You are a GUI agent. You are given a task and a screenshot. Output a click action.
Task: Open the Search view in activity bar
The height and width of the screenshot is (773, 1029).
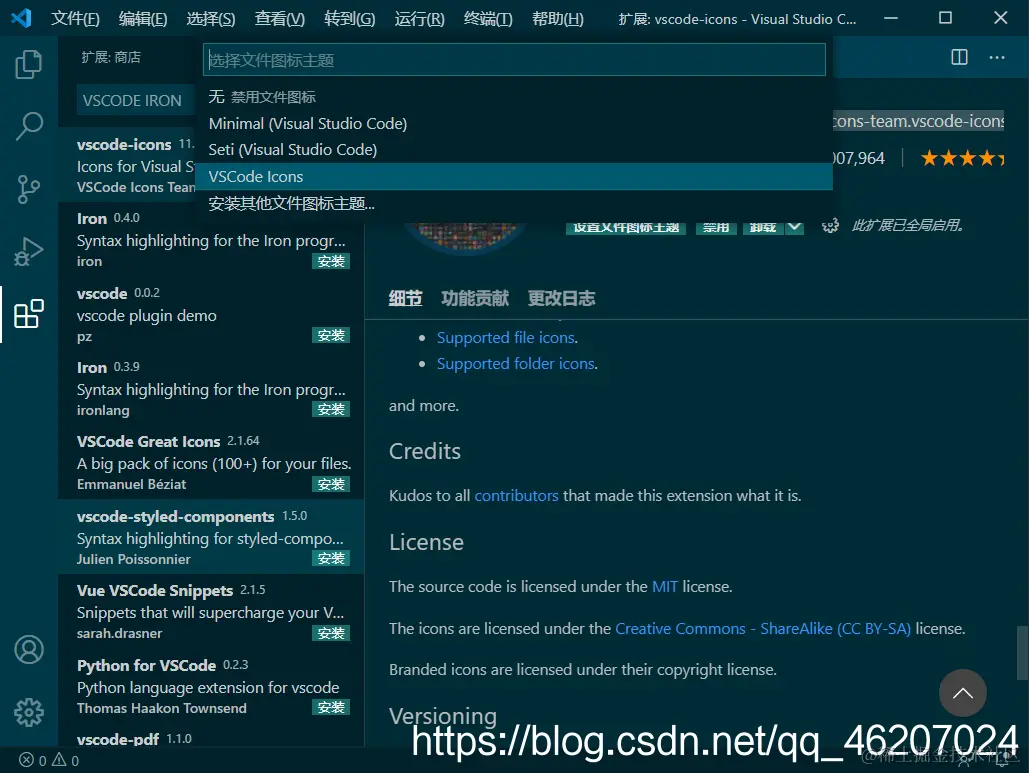pos(29,125)
